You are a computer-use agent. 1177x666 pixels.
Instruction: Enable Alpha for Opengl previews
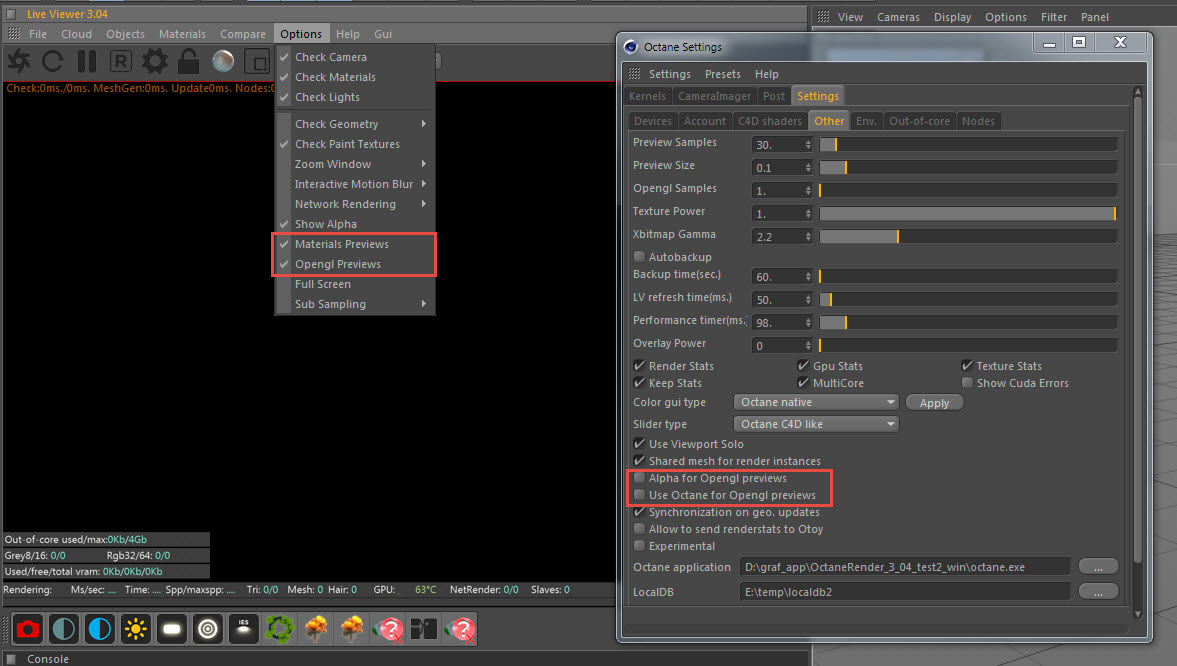[640, 478]
